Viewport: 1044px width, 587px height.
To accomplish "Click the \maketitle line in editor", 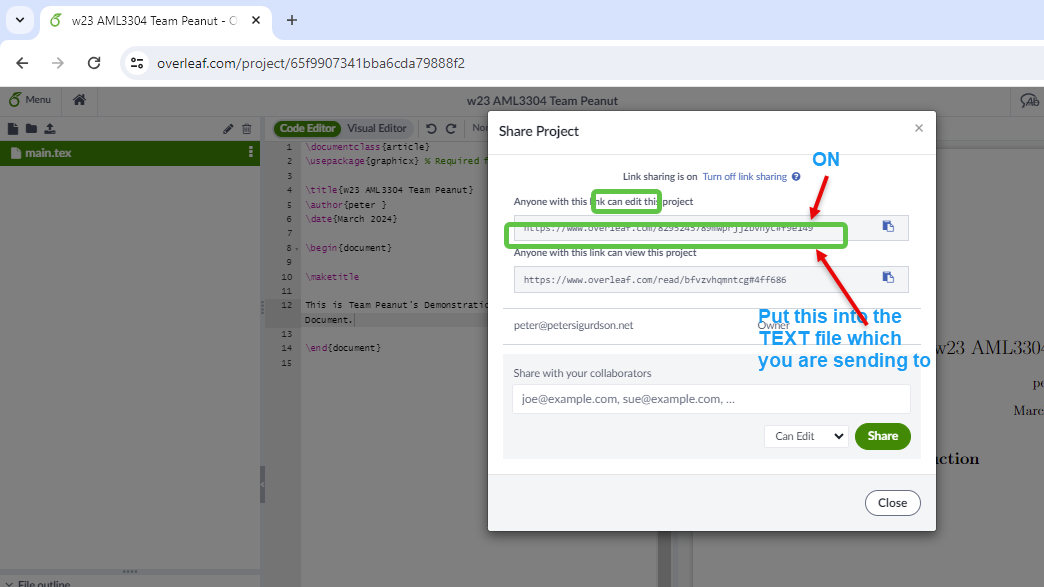I will point(332,276).
